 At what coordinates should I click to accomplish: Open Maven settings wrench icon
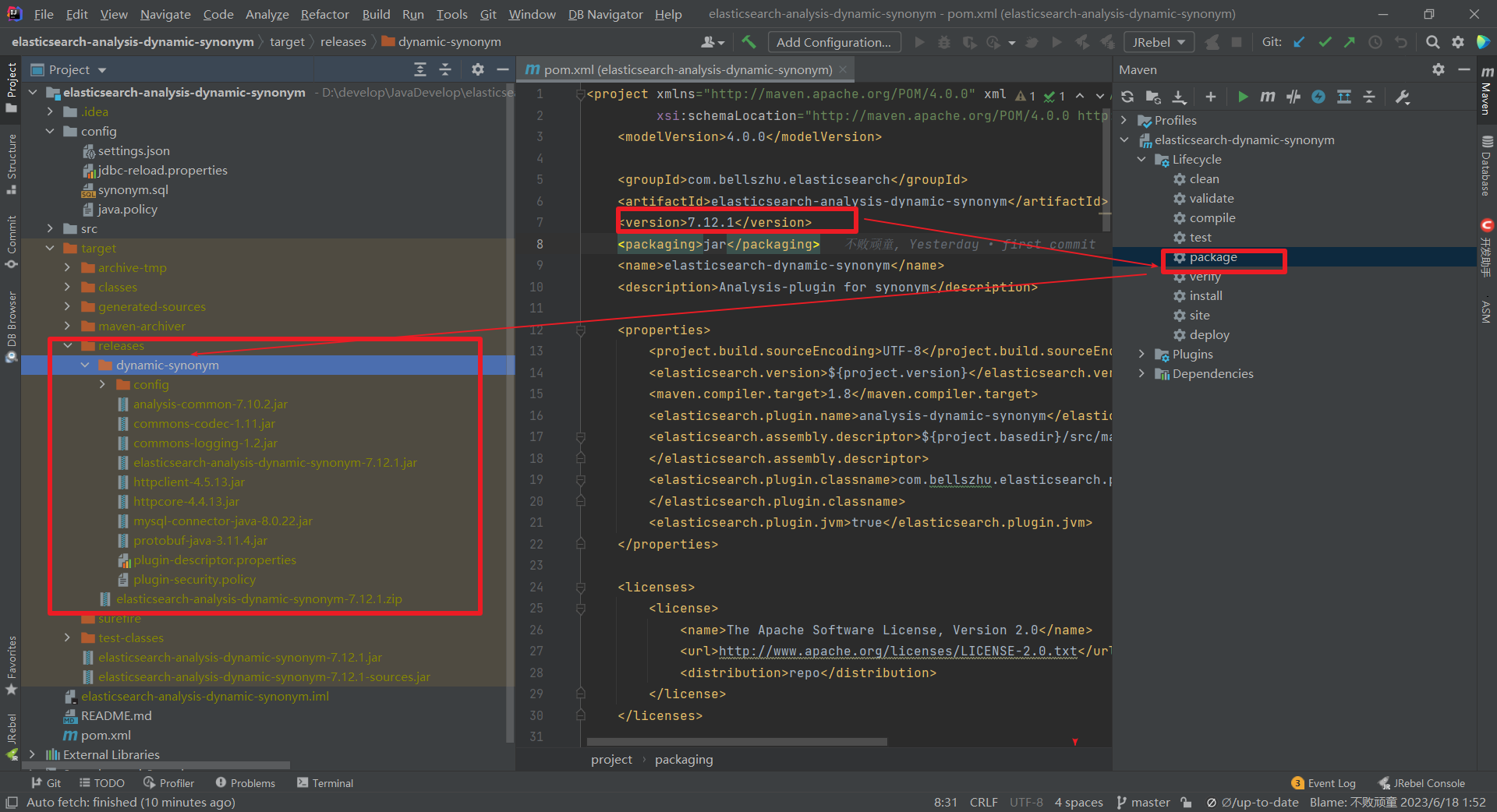(x=1402, y=97)
